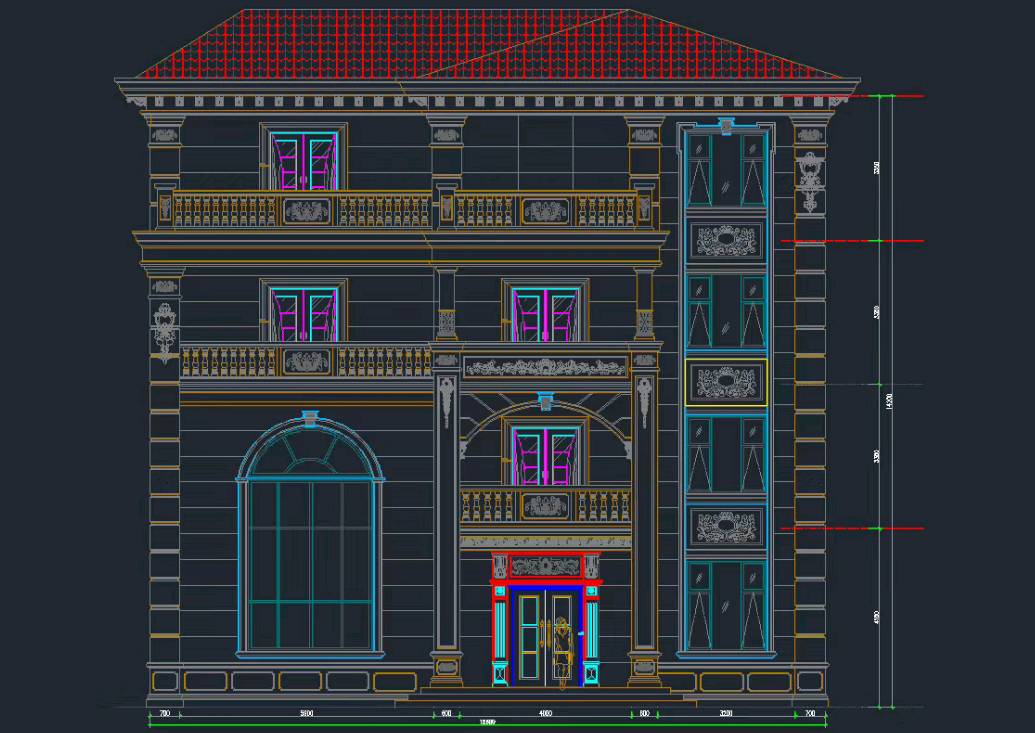Click the long carved frieze above the center bay
The height and width of the screenshot is (733, 1035).
click(x=545, y=367)
